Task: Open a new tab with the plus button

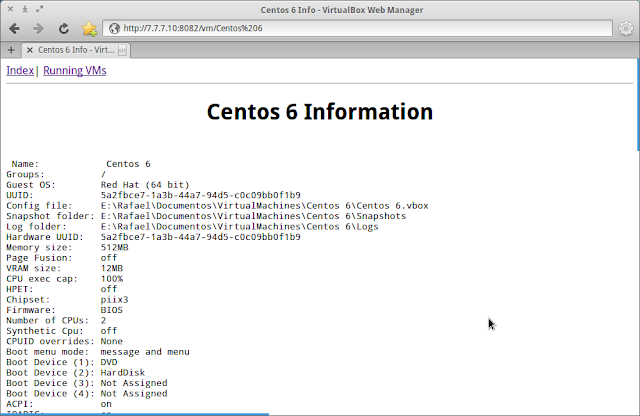Action: pyautogui.click(x=11, y=50)
